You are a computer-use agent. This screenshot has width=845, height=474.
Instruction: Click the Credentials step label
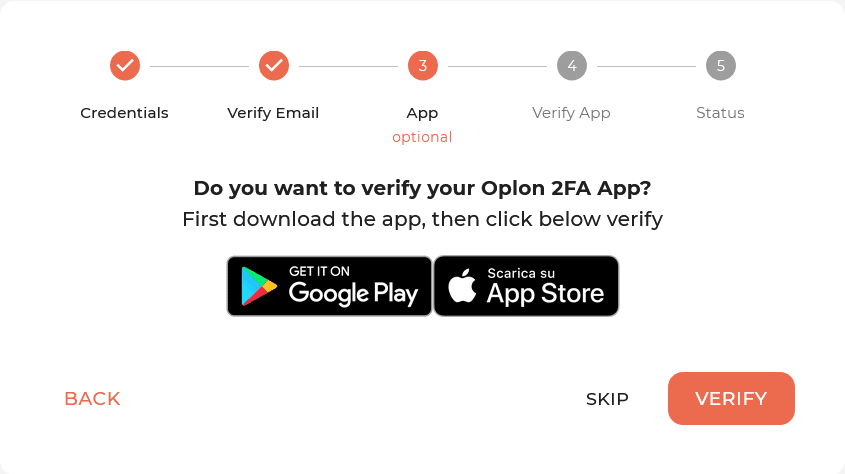[x=124, y=113]
